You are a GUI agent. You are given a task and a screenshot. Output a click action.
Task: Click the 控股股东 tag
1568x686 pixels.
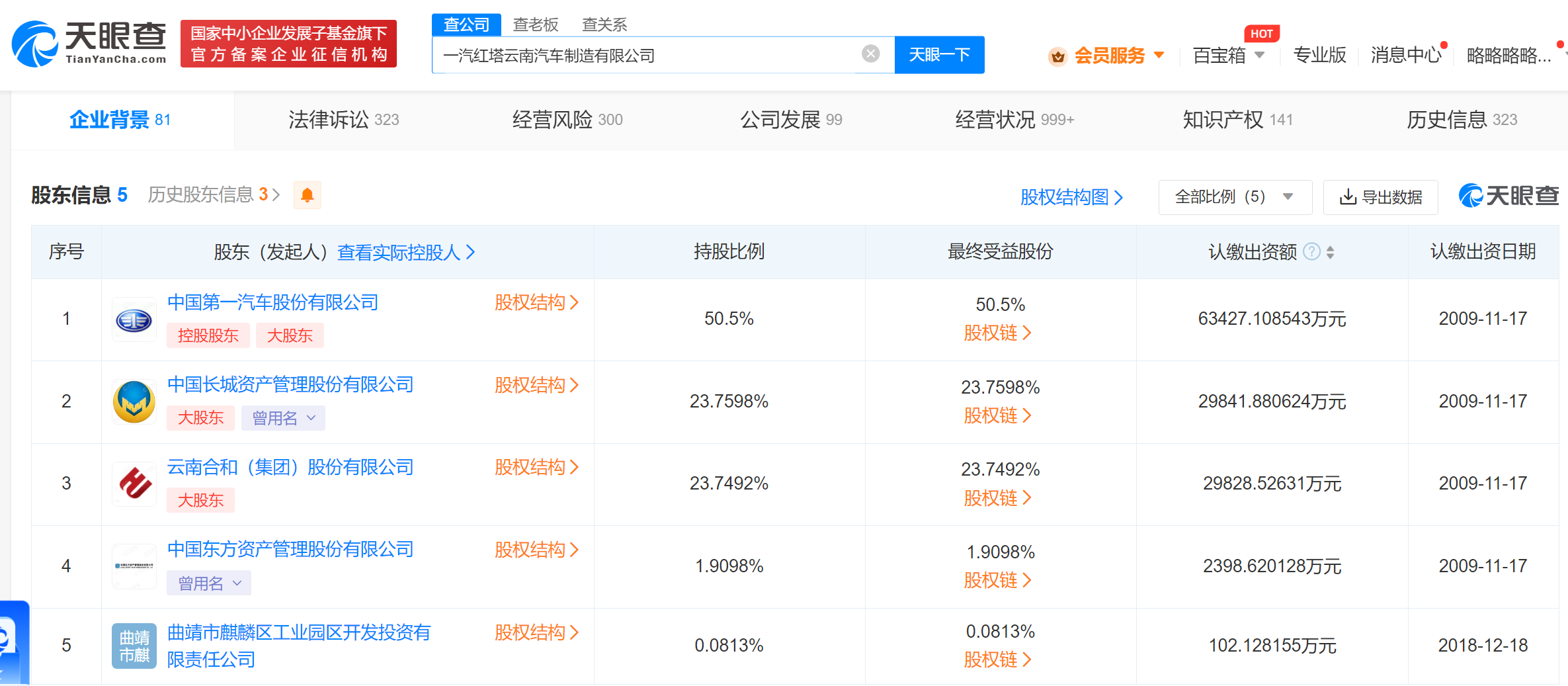(x=208, y=335)
